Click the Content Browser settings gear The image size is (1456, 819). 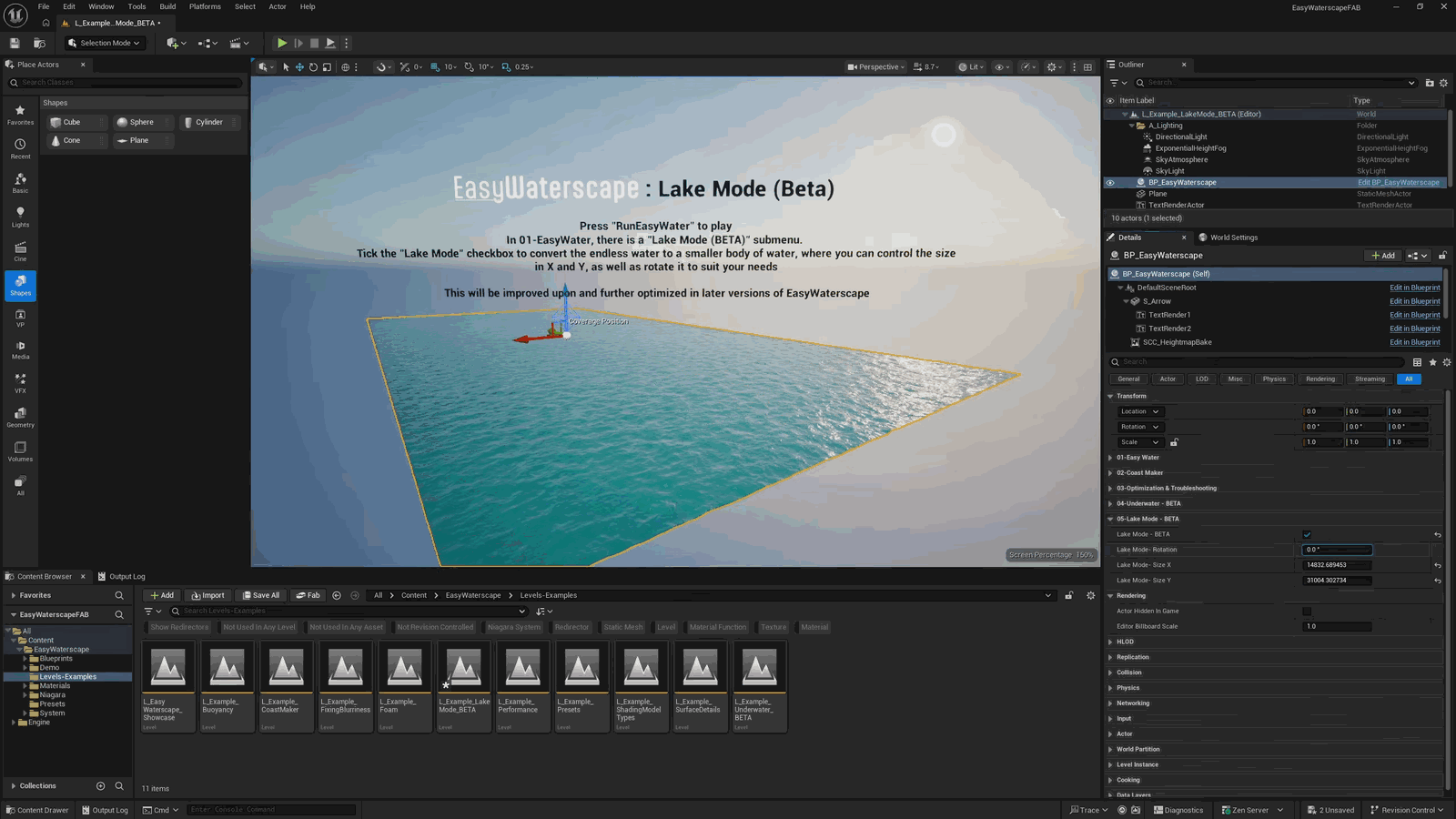pos(1090,595)
